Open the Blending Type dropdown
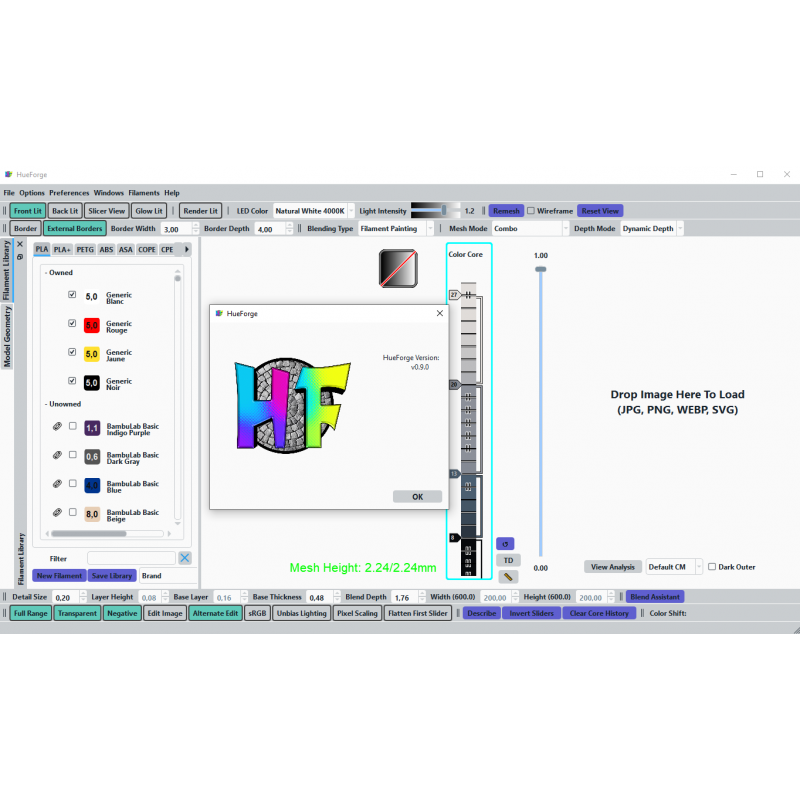800x800 pixels. click(x=396, y=229)
